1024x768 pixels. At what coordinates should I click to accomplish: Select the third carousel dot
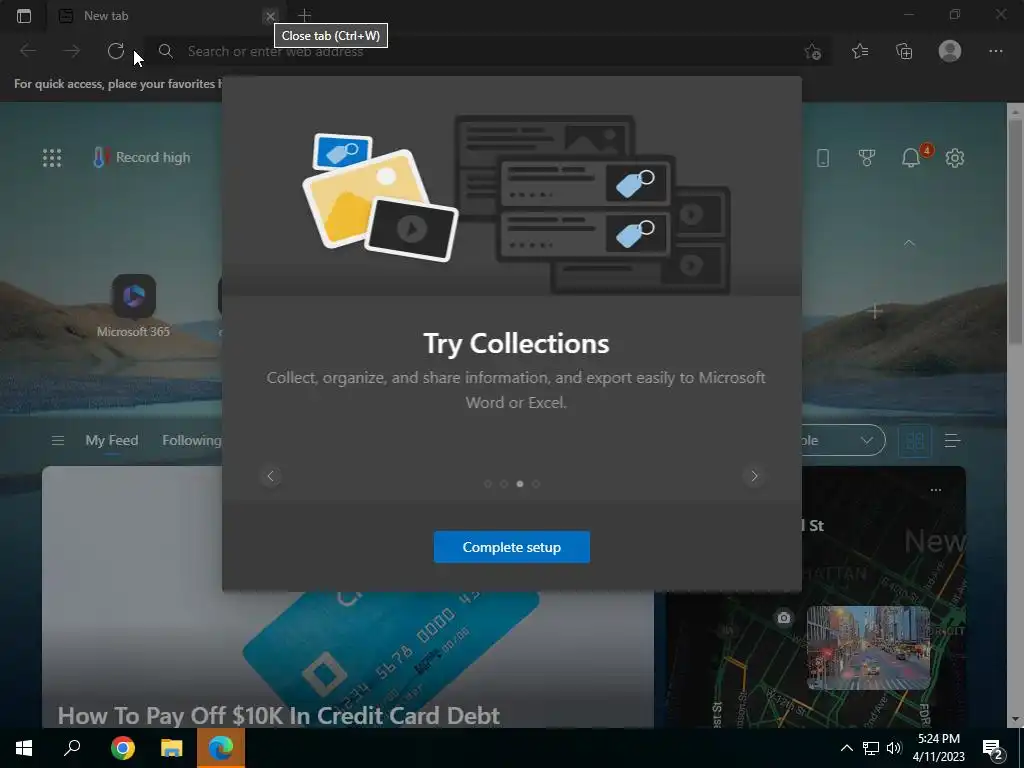[520, 484]
